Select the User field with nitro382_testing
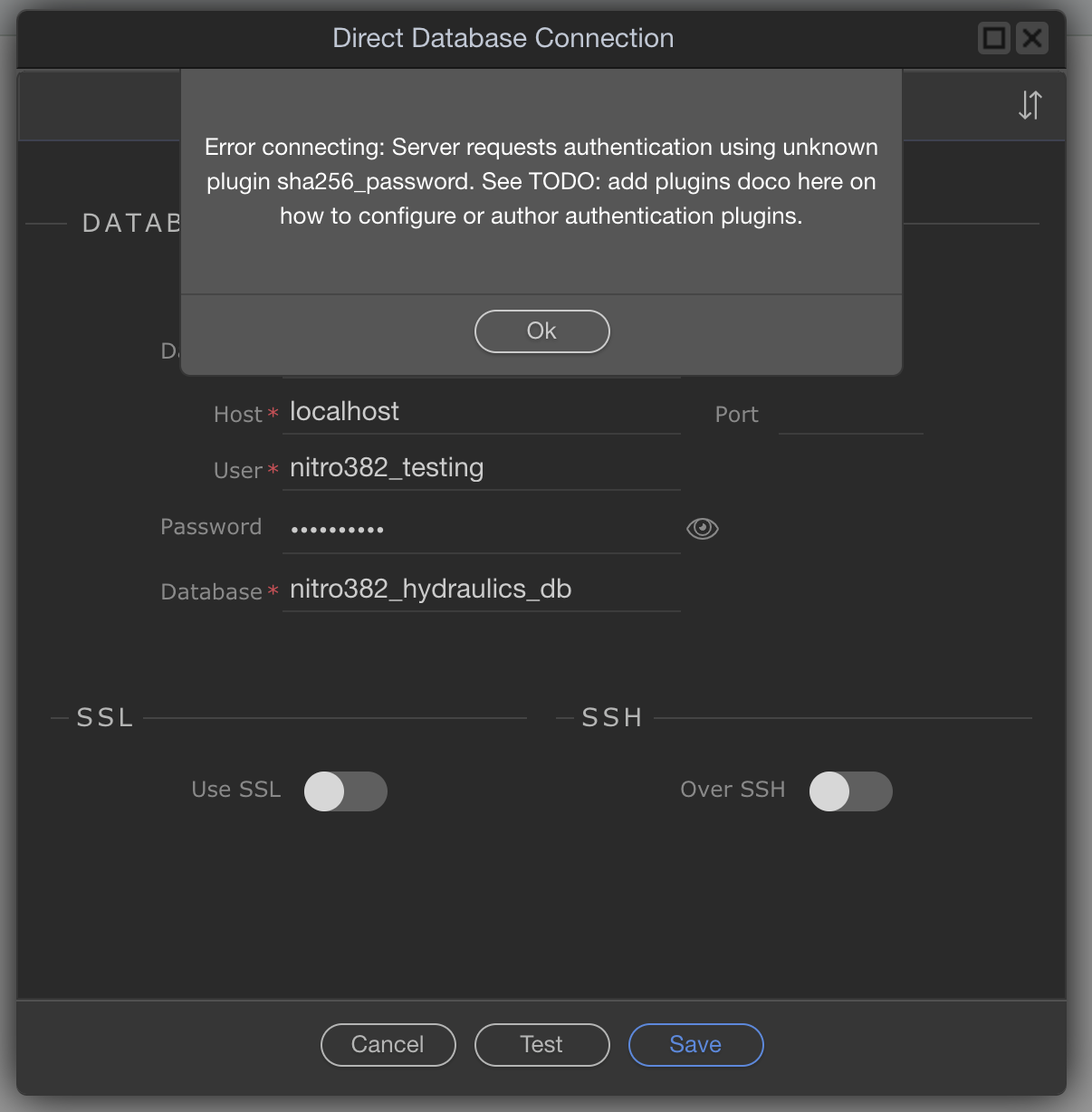 [x=480, y=469]
